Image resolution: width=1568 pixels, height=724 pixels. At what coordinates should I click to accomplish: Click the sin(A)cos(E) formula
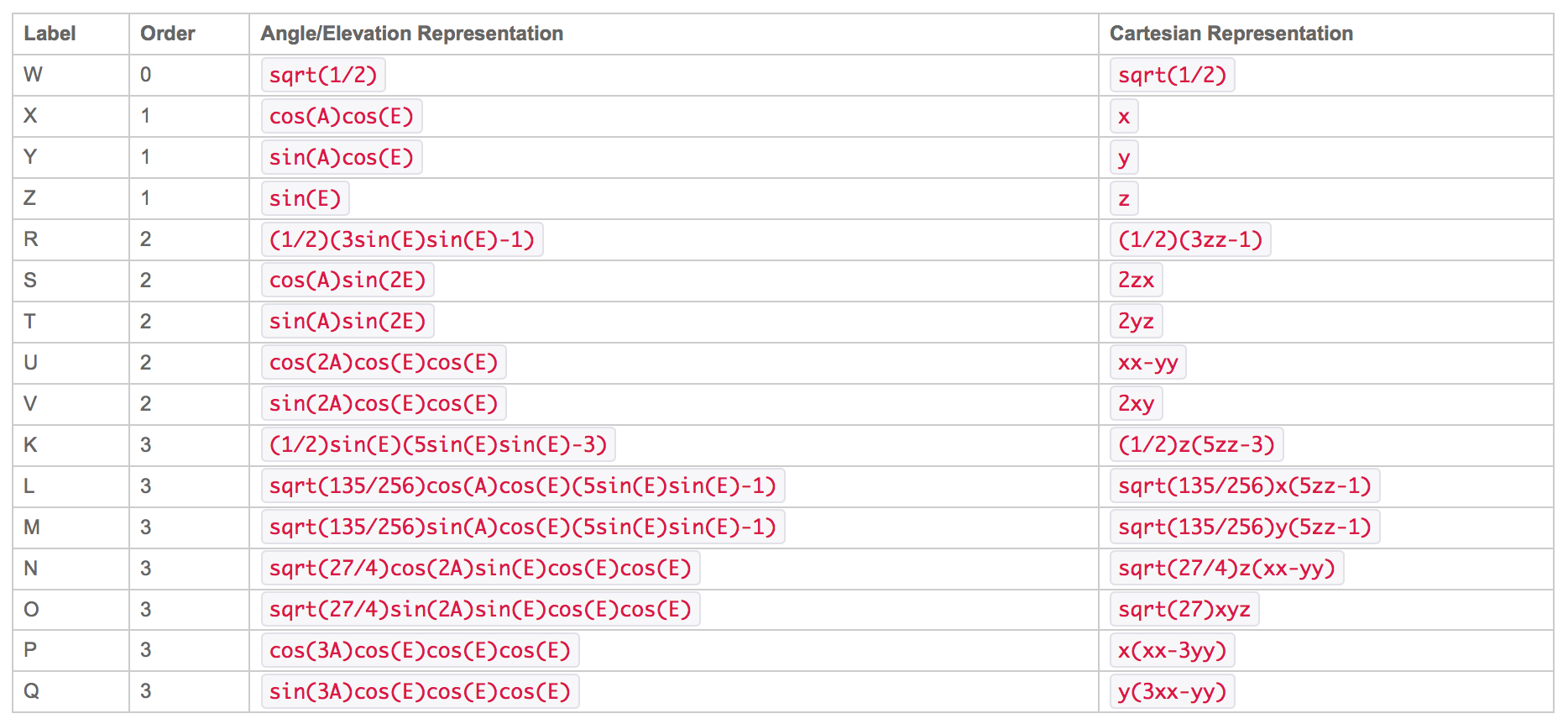[341, 157]
